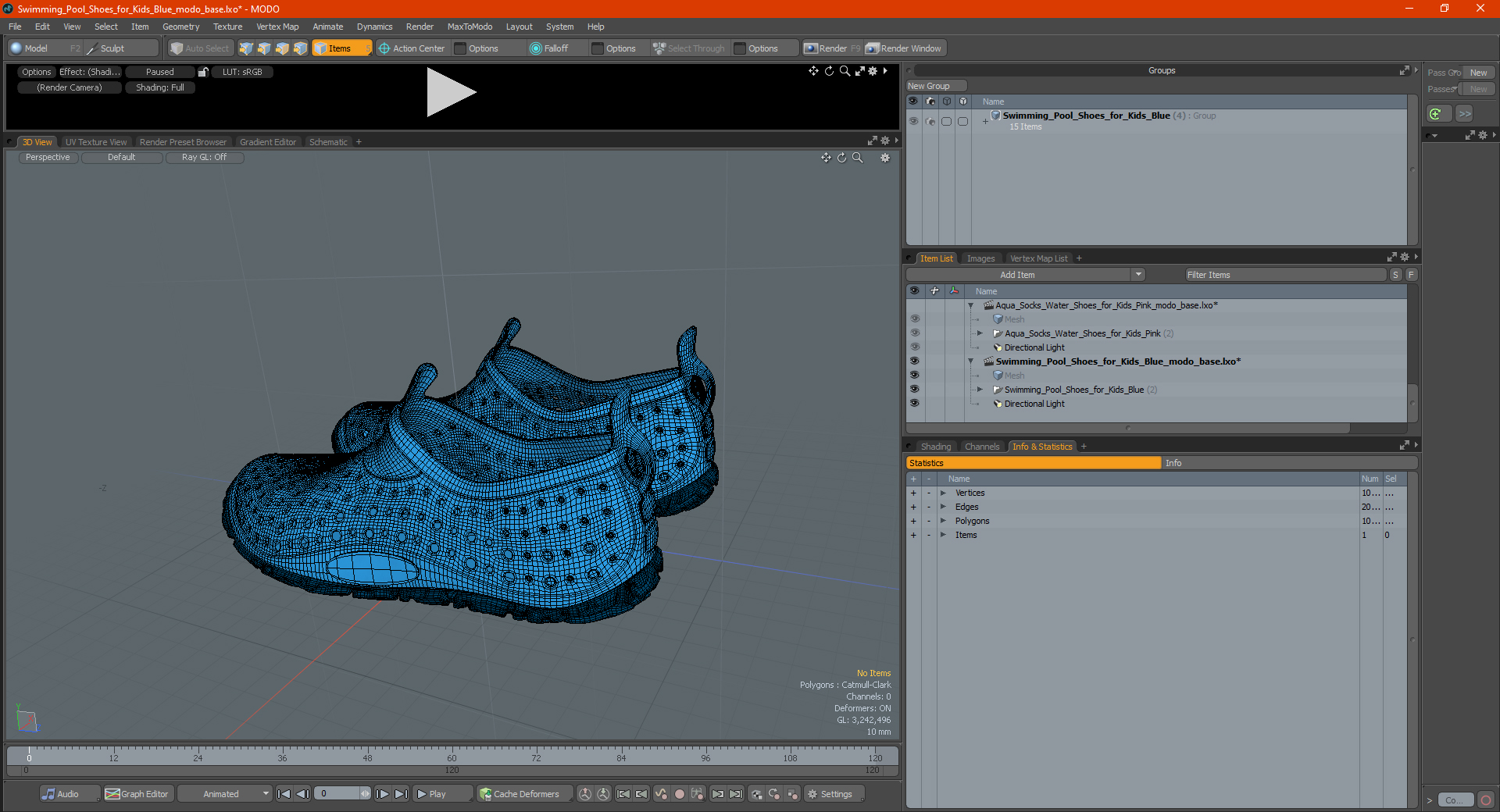Viewport: 1500px width, 812px height.
Task: Click the Render camera icon
Action: click(811, 48)
